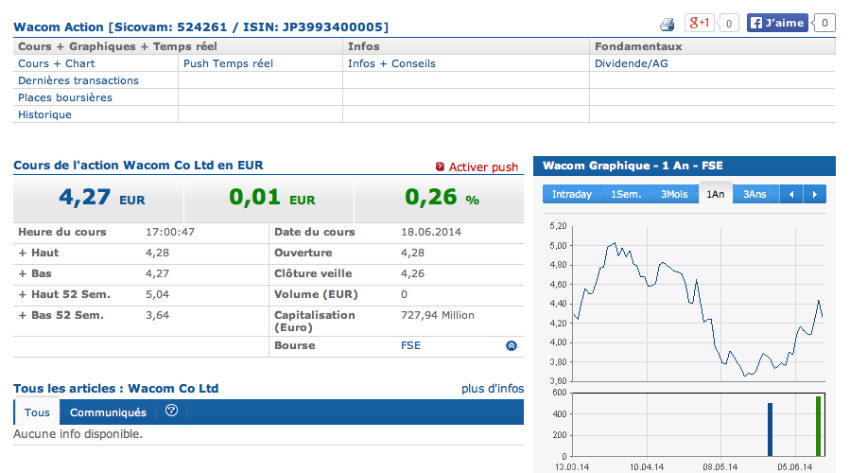Image resolution: width=850 pixels, height=473 pixels.
Task: Open the Historique link
Action: (x=44, y=114)
